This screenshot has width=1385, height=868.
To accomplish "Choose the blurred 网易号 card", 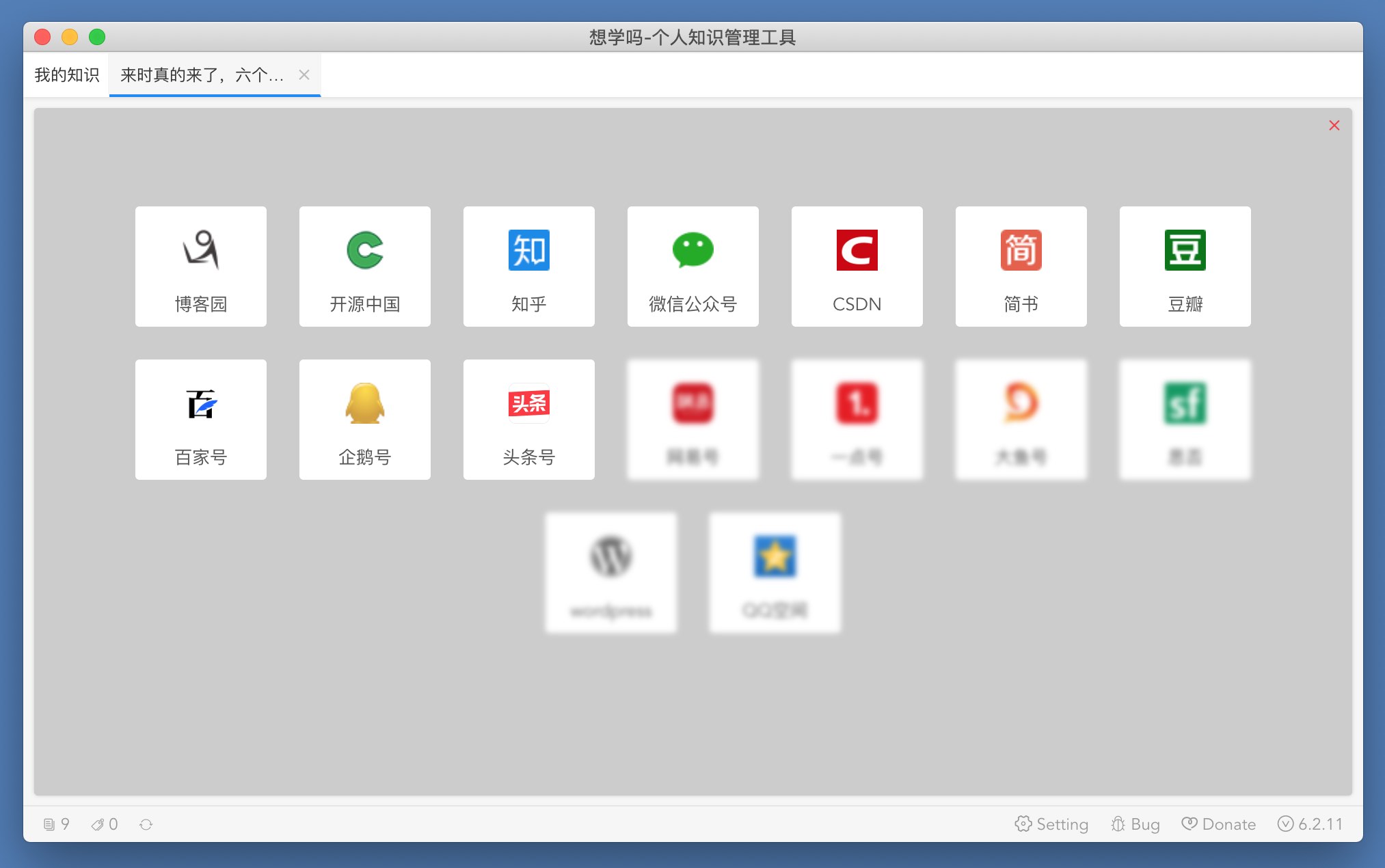I will (692, 420).
